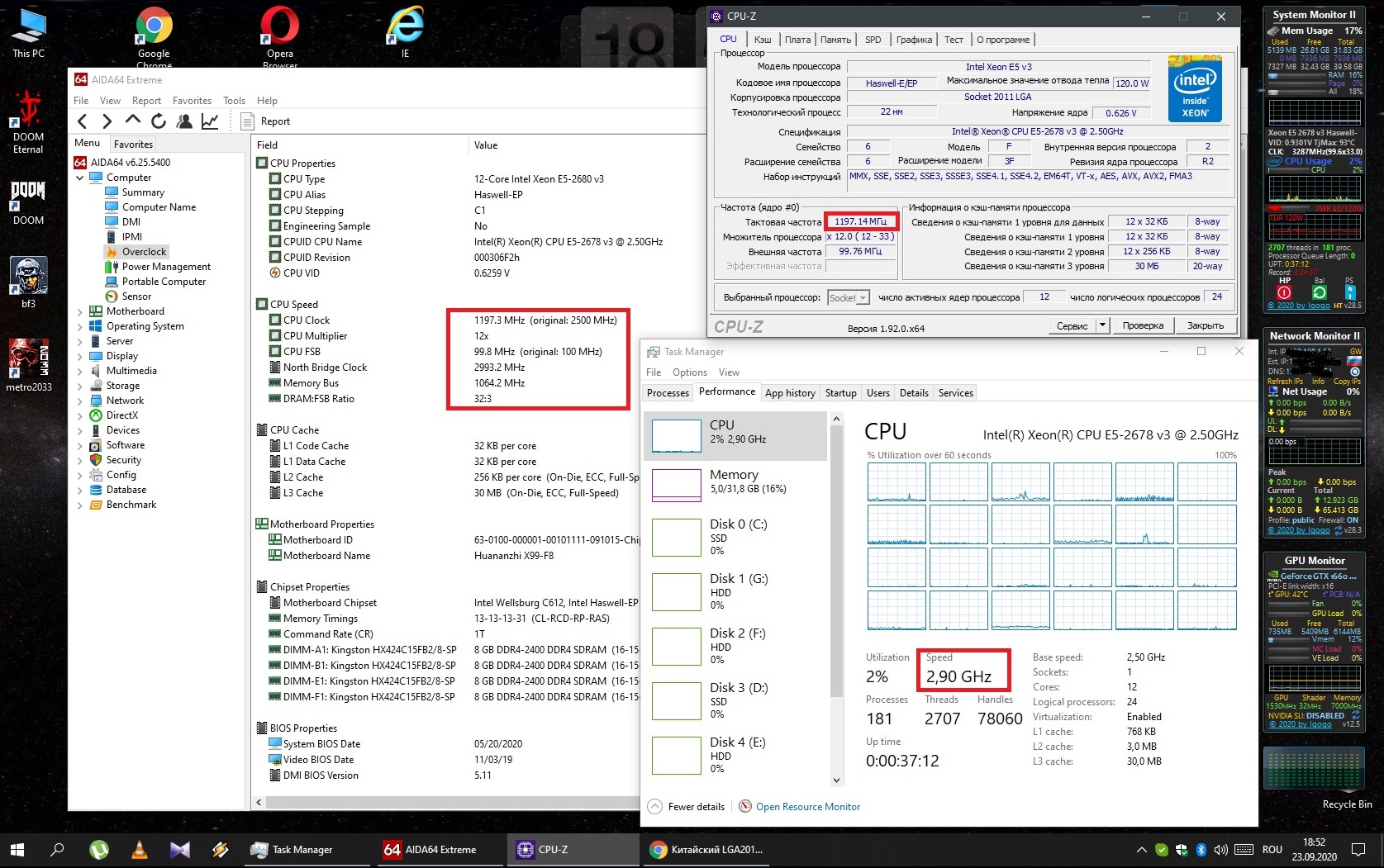Click Power Saver icon in System Monitor

click(1350, 292)
